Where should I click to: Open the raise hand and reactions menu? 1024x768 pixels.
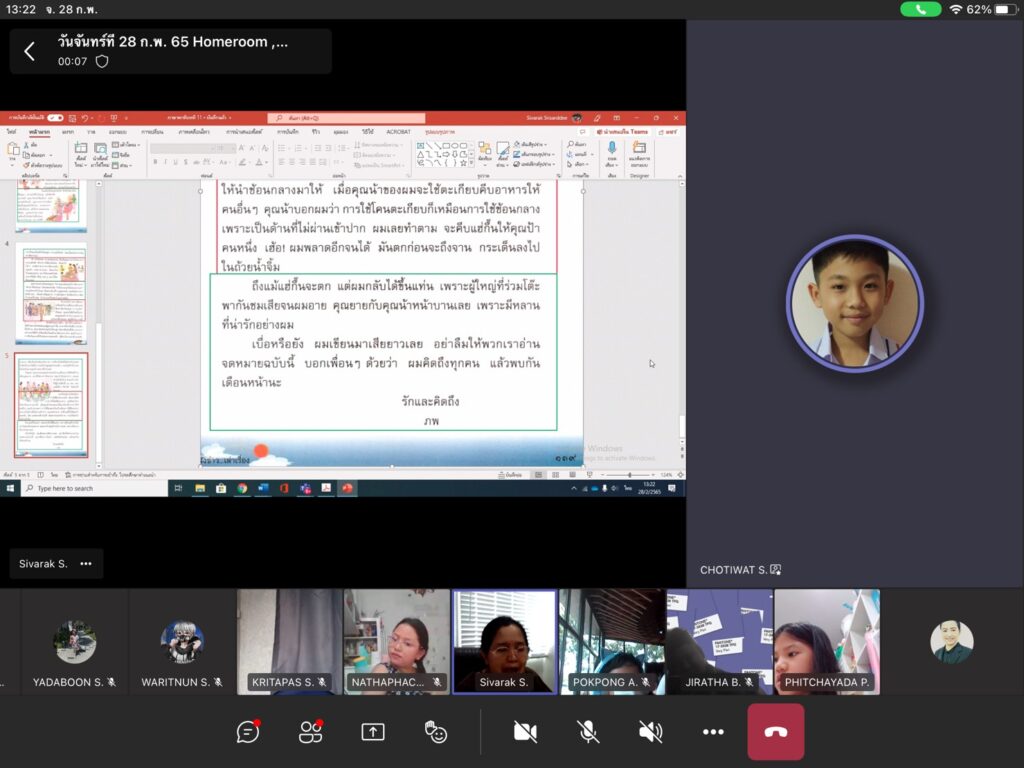pyautogui.click(x=436, y=732)
